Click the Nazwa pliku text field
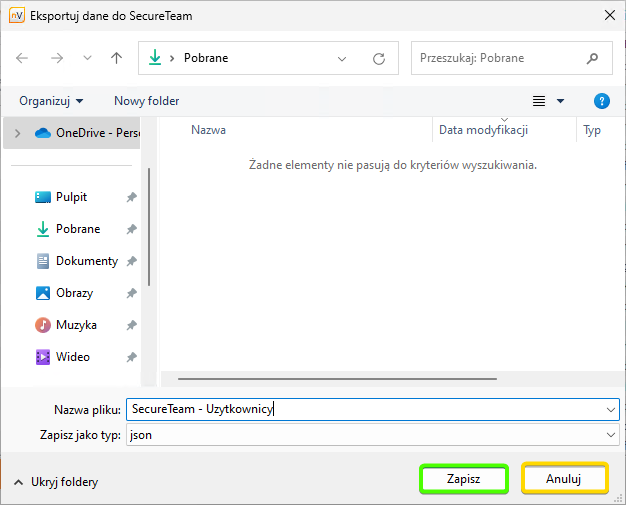This screenshot has height=505, width=626. [x=373, y=409]
